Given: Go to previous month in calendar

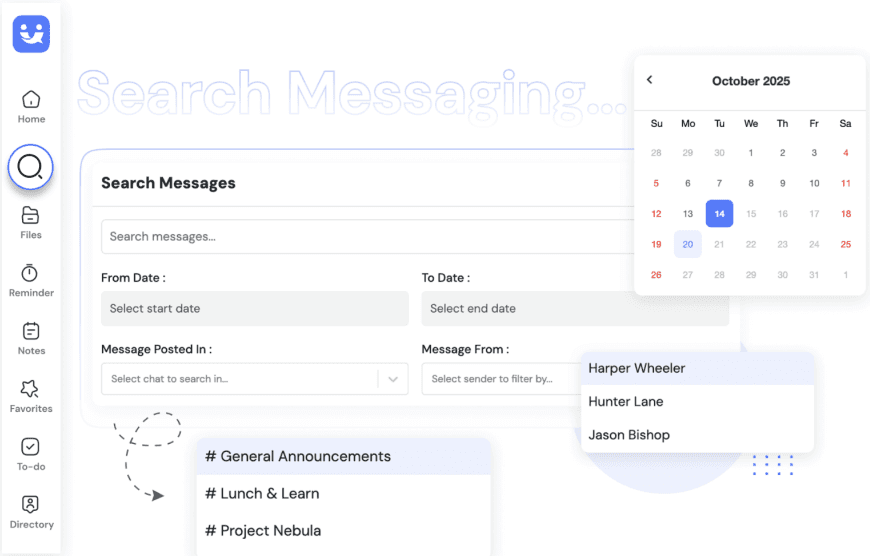Looking at the screenshot, I should [x=650, y=80].
